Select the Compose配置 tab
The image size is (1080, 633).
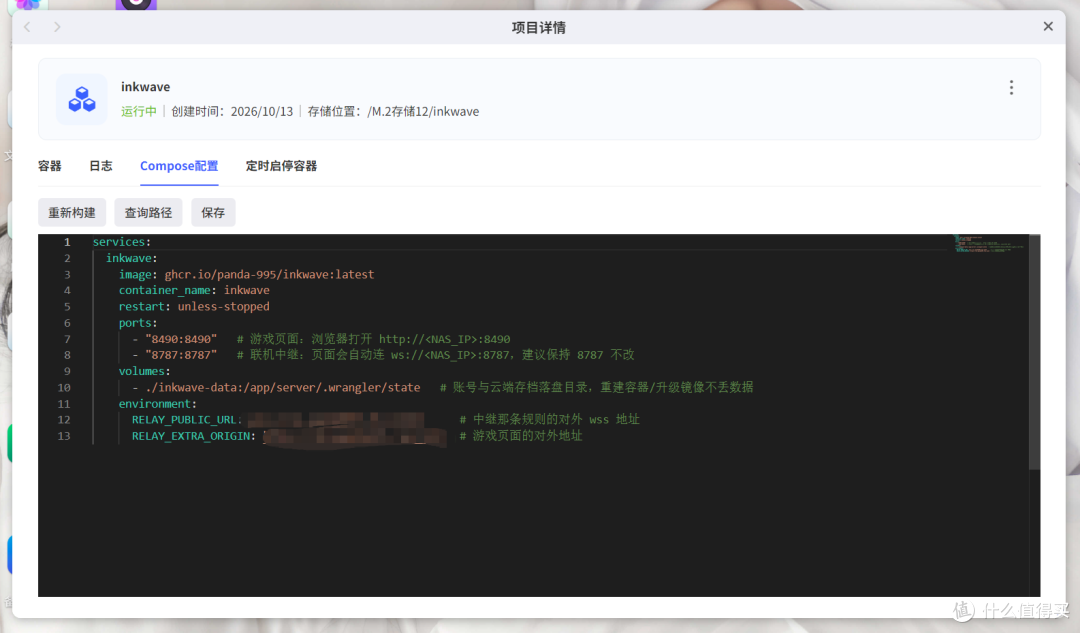click(x=179, y=166)
